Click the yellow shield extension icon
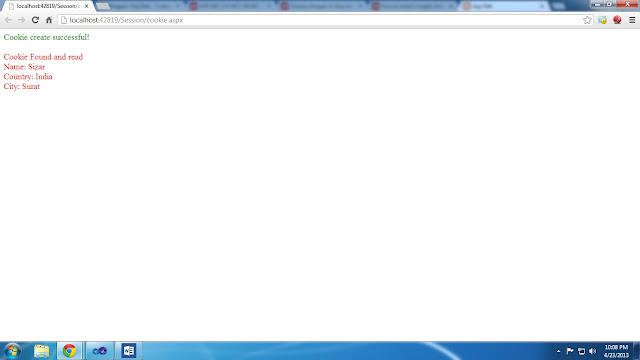The width and height of the screenshot is (640, 360). pyautogui.click(x=602, y=20)
